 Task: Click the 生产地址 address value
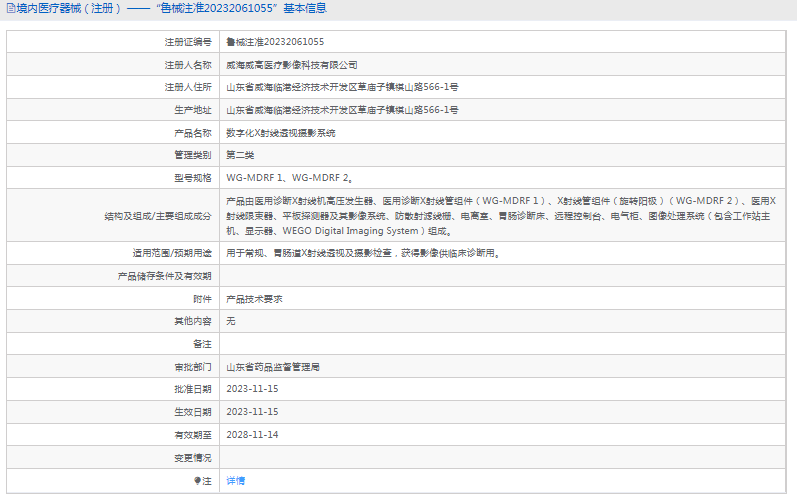click(x=342, y=110)
